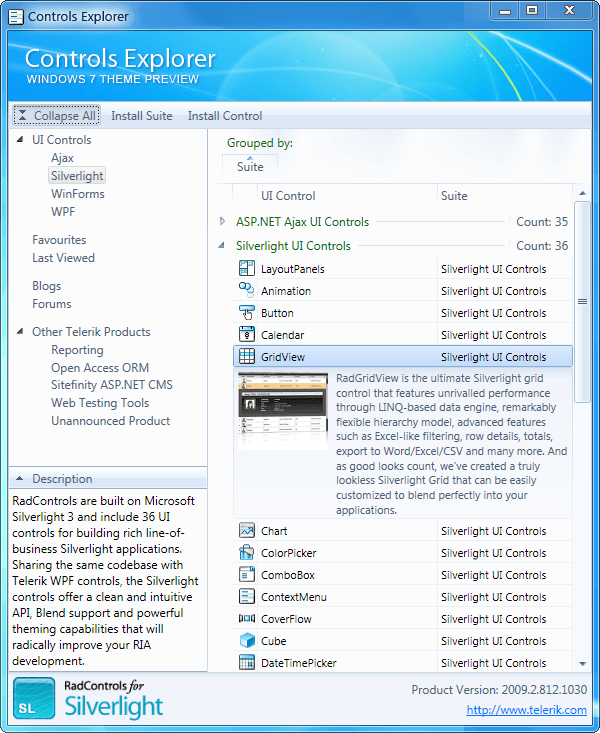
Task: Open the telerik.com hyperlink
Action: coord(527,710)
